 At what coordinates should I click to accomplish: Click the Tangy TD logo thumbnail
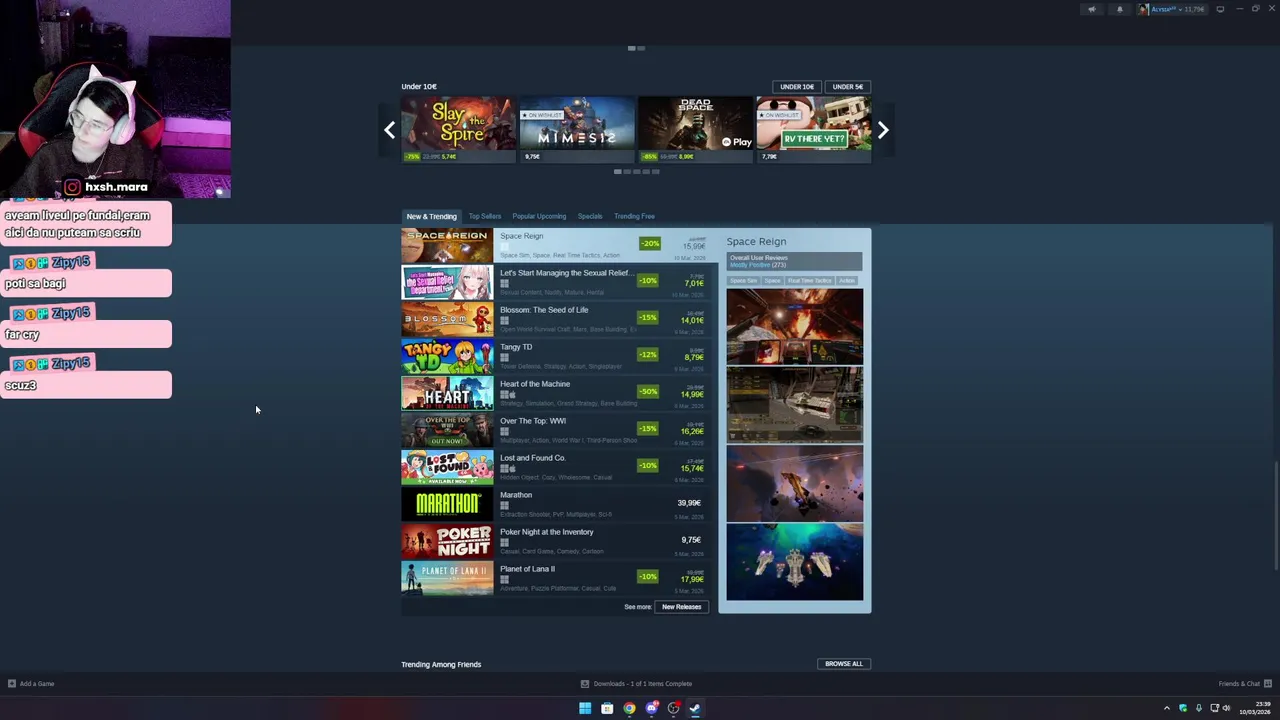(x=447, y=357)
